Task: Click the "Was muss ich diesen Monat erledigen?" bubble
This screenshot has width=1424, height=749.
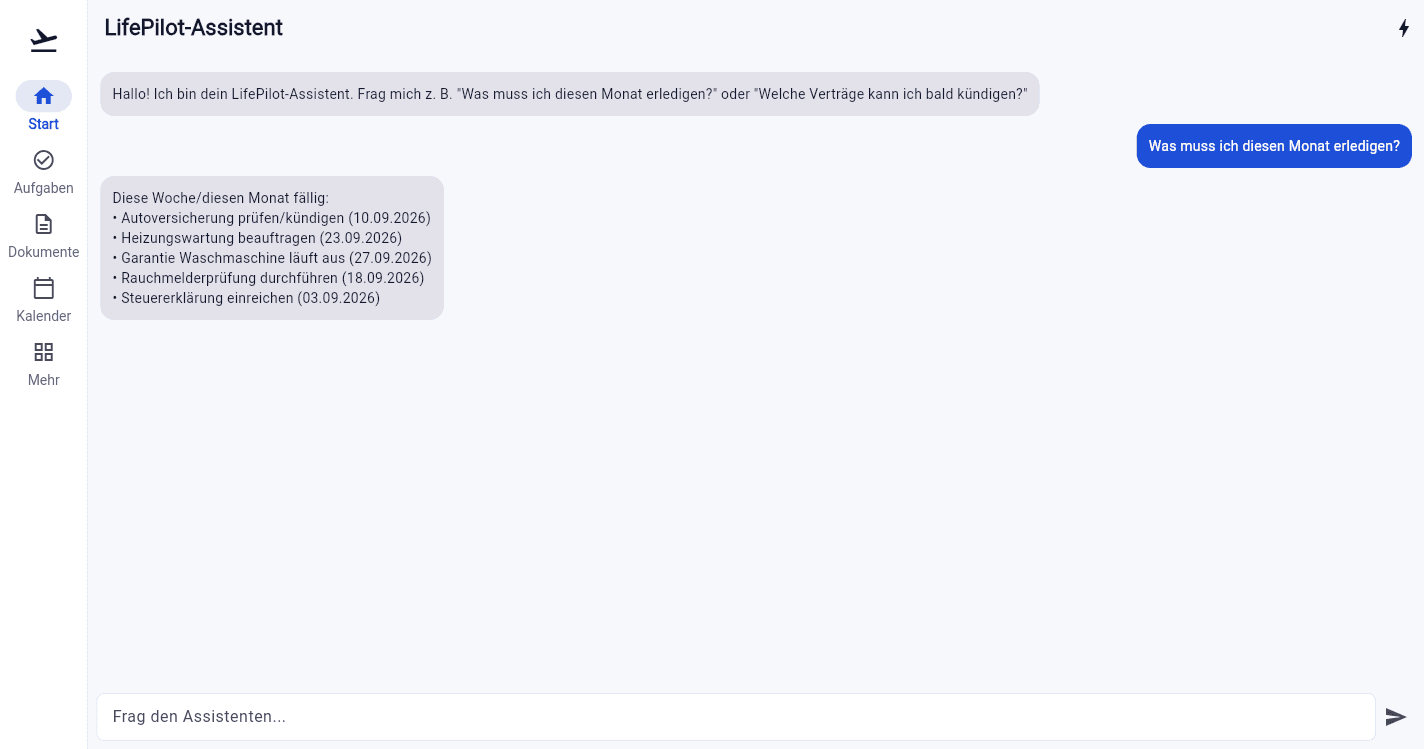Action: (x=1274, y=146)
